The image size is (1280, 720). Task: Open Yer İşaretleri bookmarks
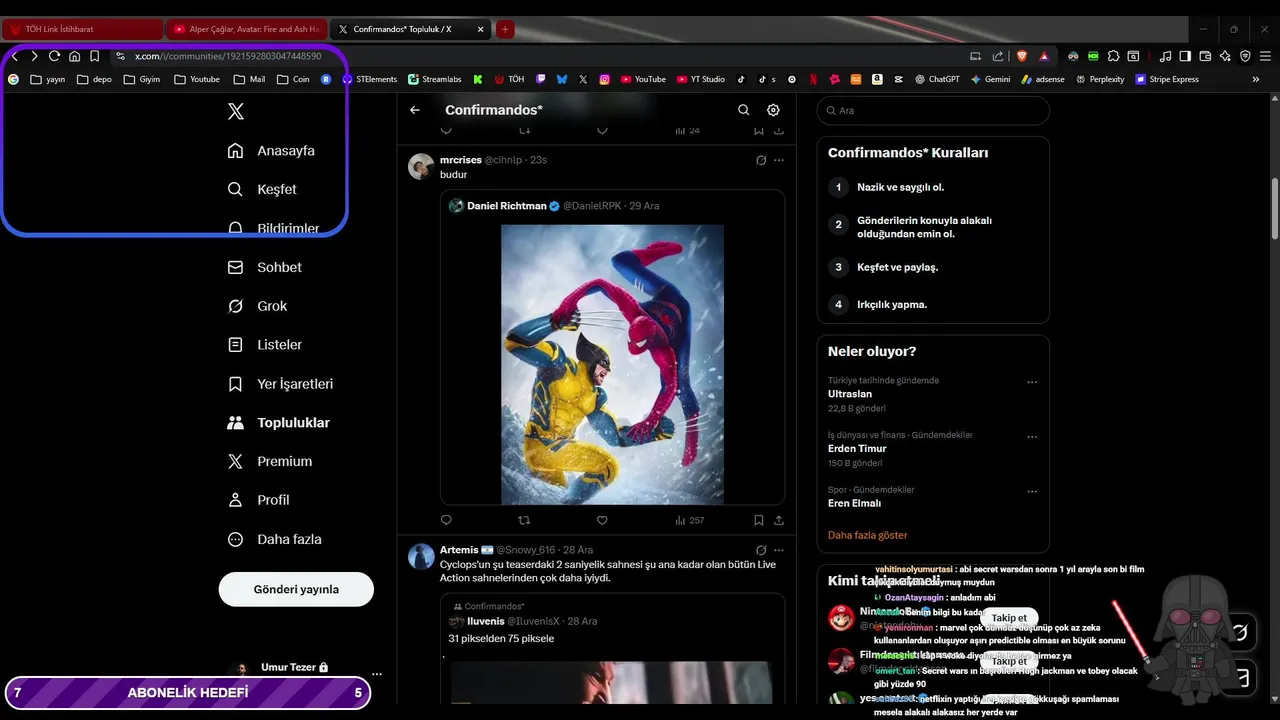[280, 384]
